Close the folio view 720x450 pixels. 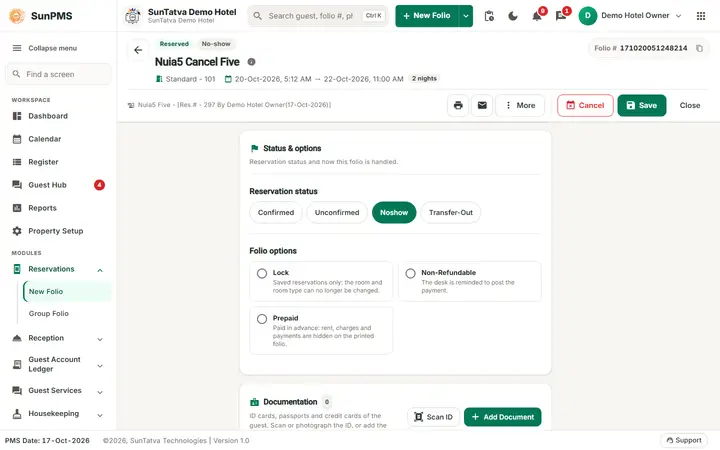point(690,105)
